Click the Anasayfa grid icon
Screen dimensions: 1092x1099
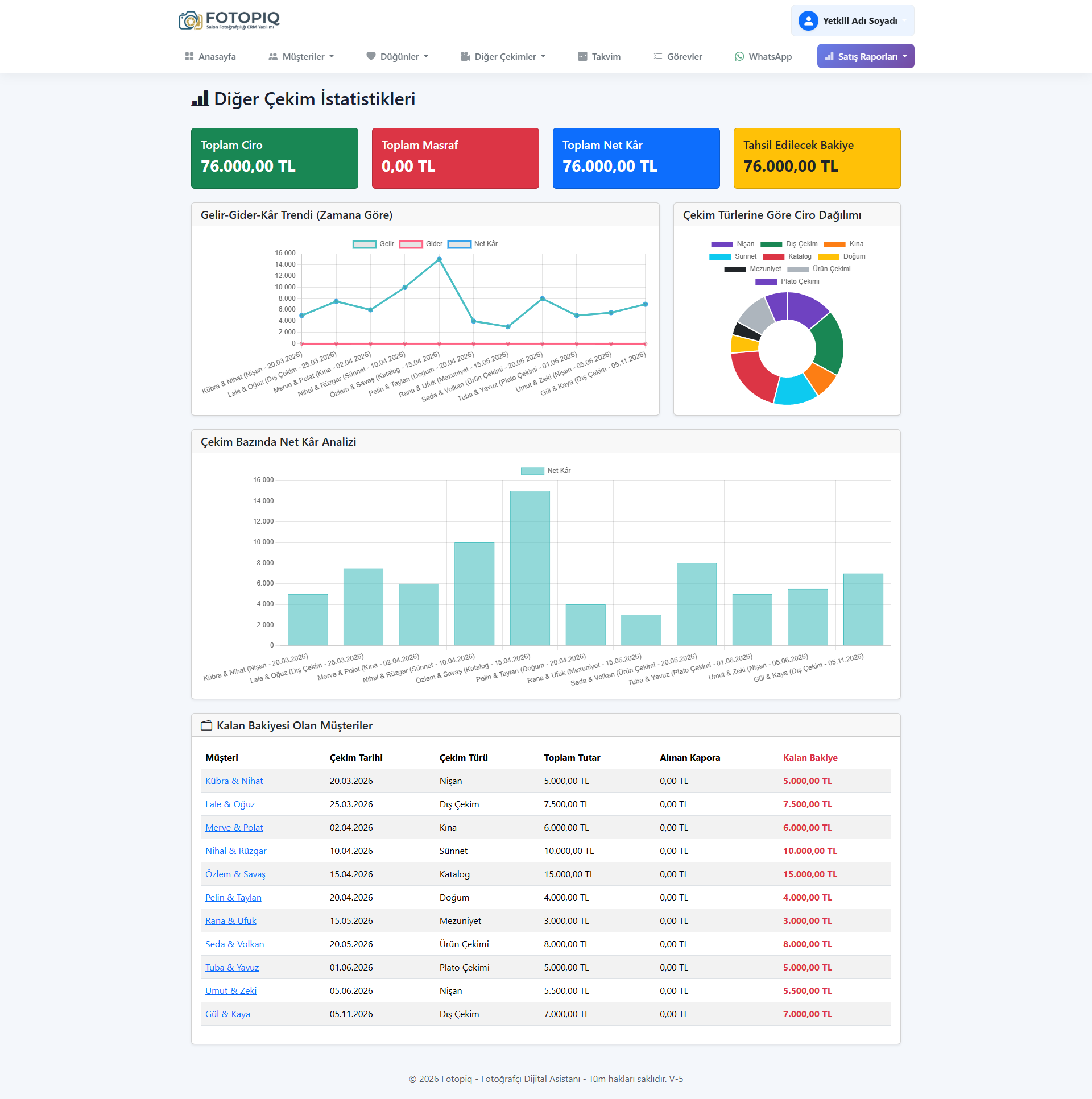pyautogui.click(x=189, y=56)
